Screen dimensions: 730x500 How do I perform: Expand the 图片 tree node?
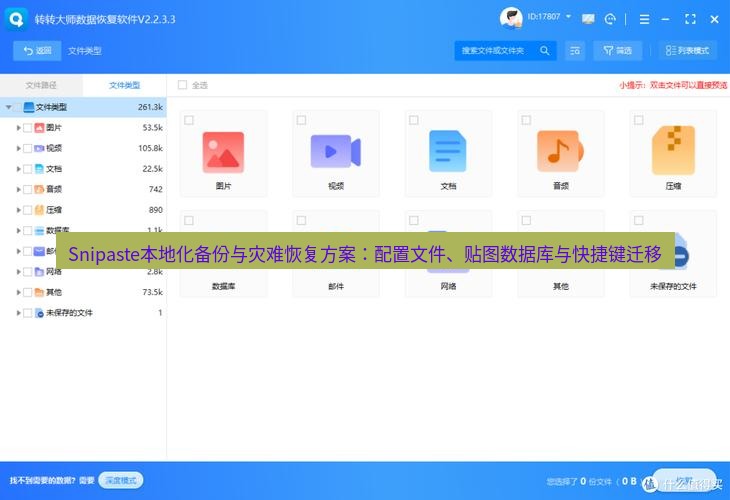tap(18, 128)
